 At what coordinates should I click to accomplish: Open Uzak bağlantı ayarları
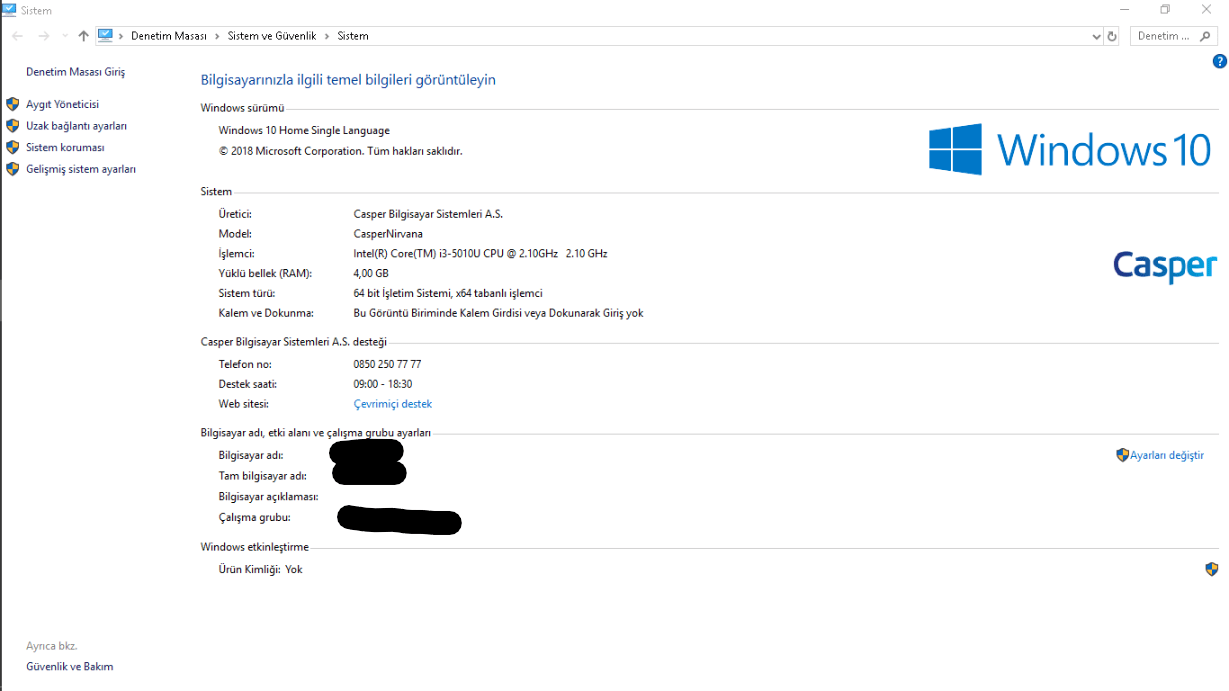[76, 126]
